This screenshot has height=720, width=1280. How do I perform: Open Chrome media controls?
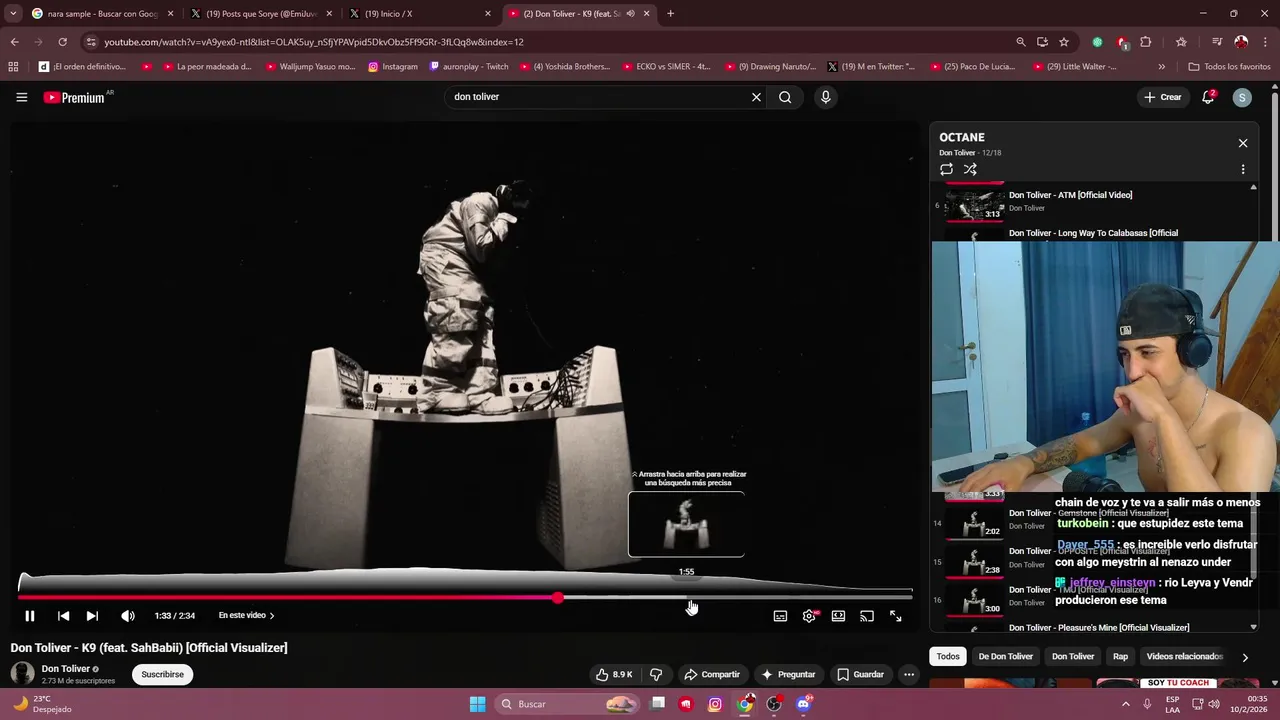click(x=1216, y=42)
